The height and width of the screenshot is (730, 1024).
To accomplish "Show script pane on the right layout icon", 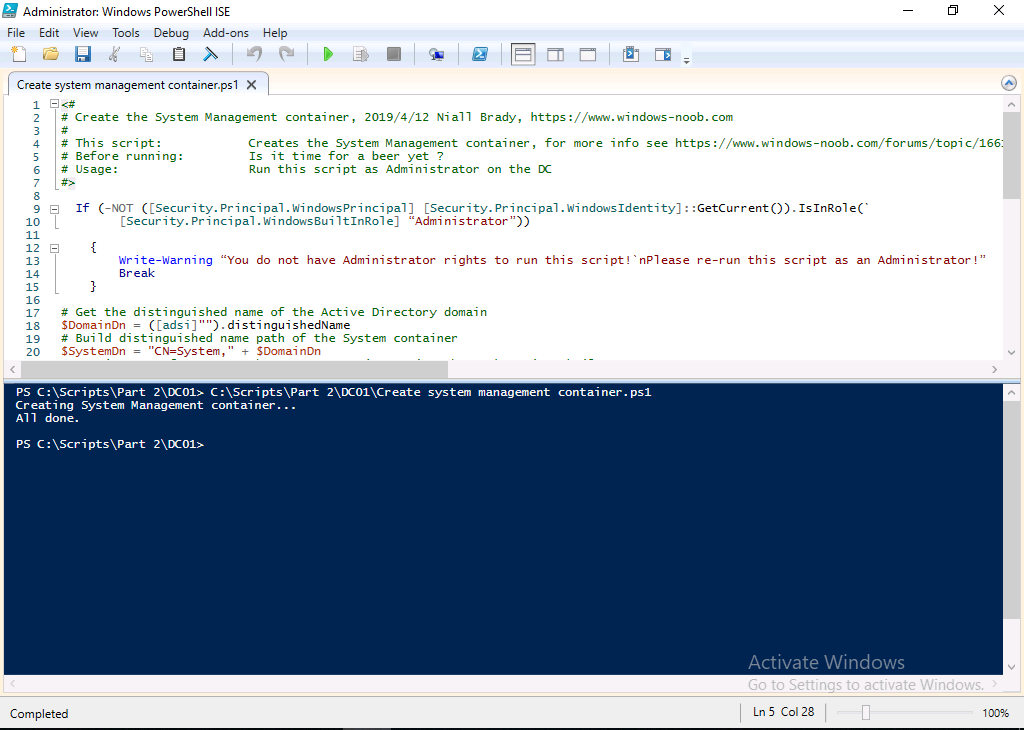I will coord(556,54).
